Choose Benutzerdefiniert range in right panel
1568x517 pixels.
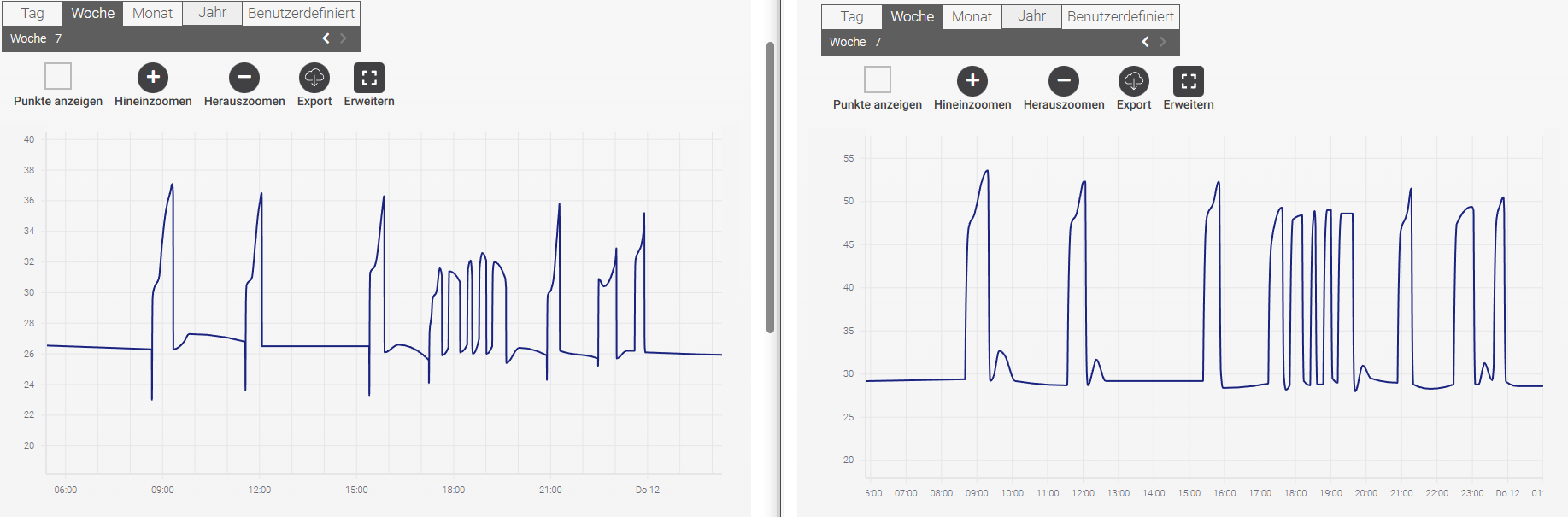click(x=1120, y=16)
